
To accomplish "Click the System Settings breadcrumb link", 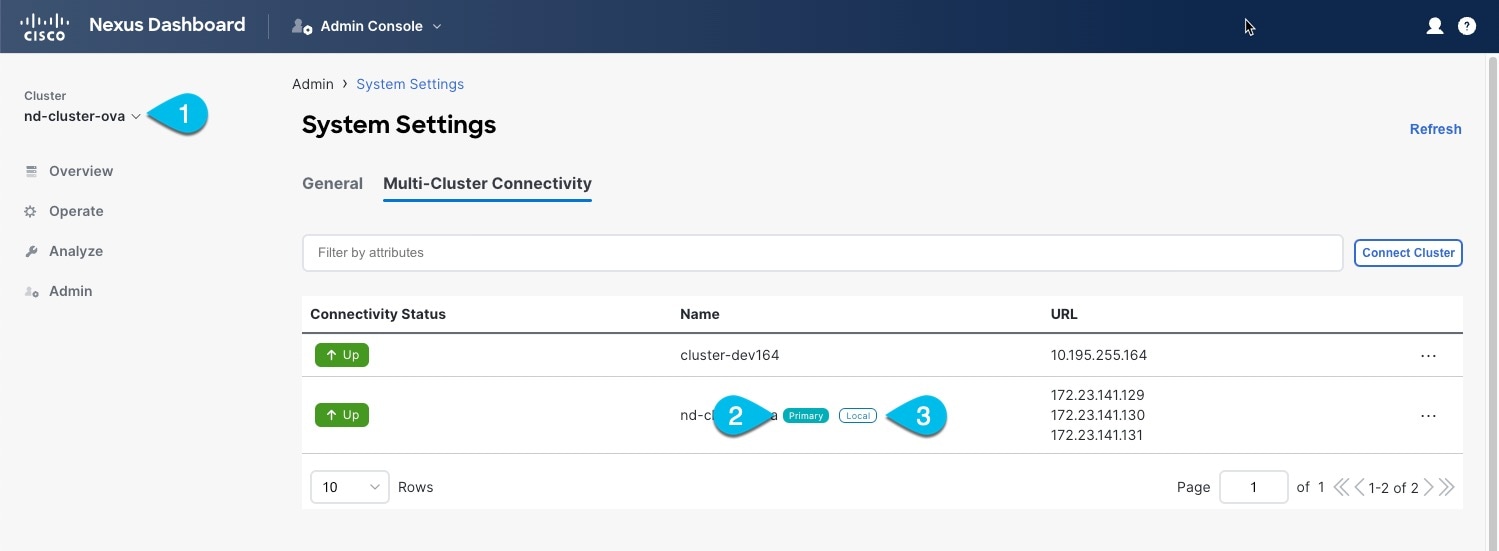I will pyautogui.click(x=410, y=84).
